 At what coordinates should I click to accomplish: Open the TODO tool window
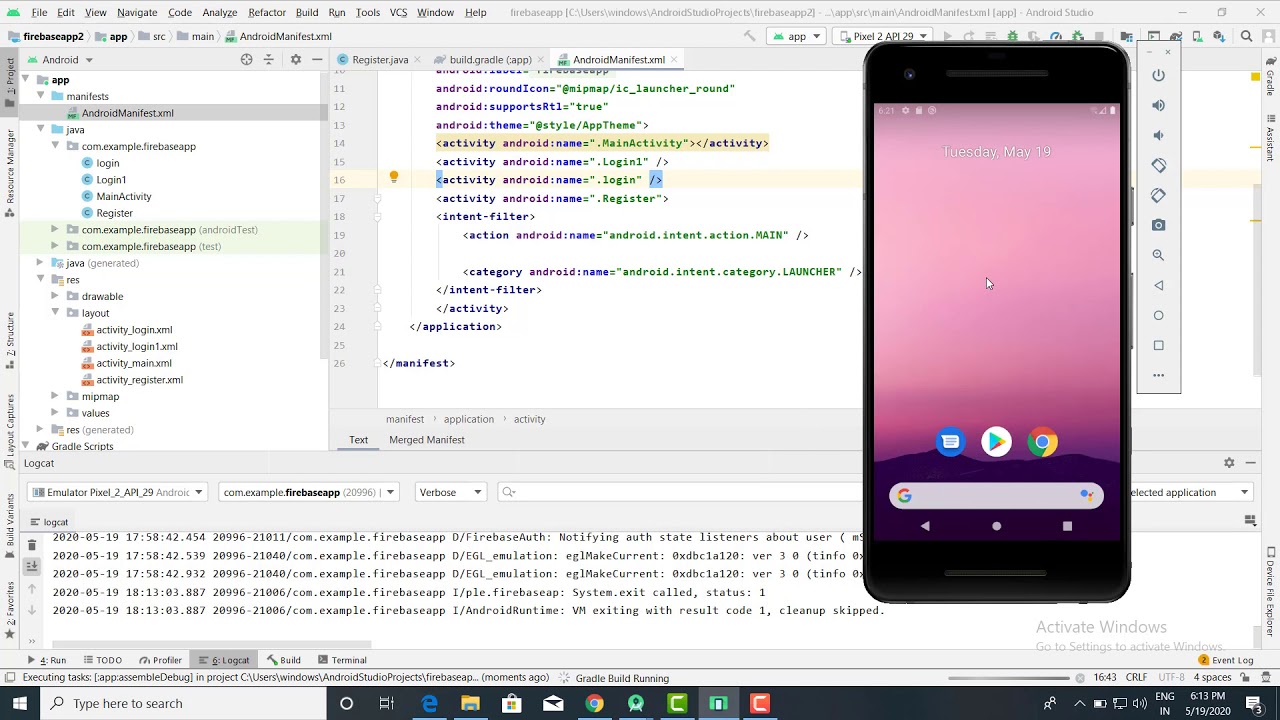pos(103,660)
